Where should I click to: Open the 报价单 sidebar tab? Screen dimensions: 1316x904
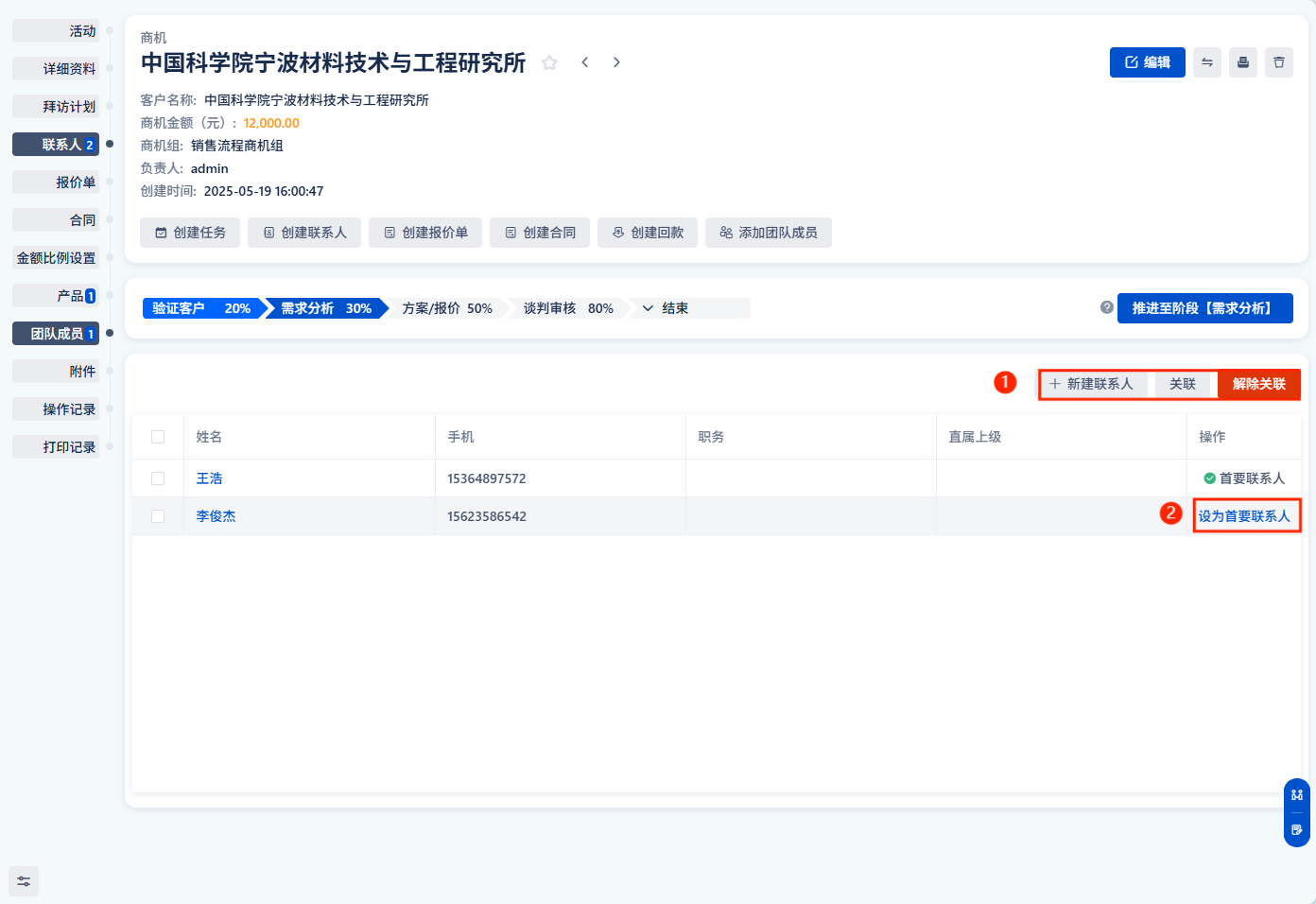(x=56, y=183)
